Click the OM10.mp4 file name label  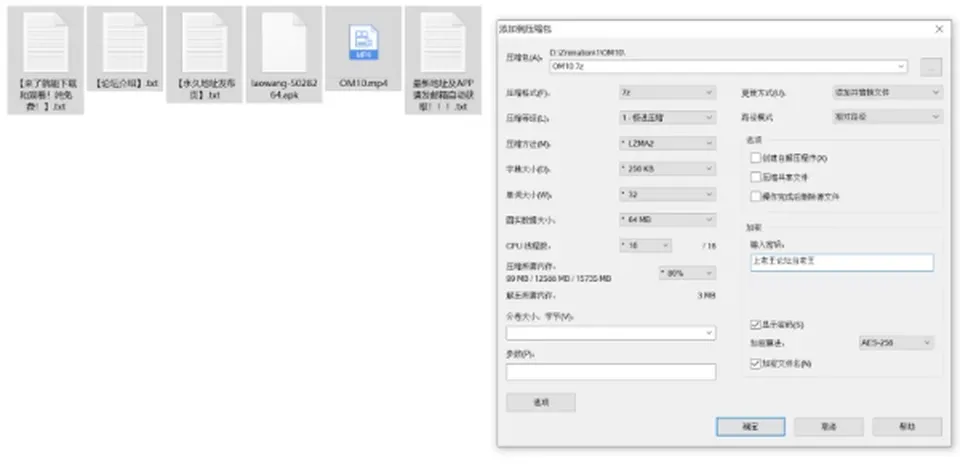pos(363,83)
